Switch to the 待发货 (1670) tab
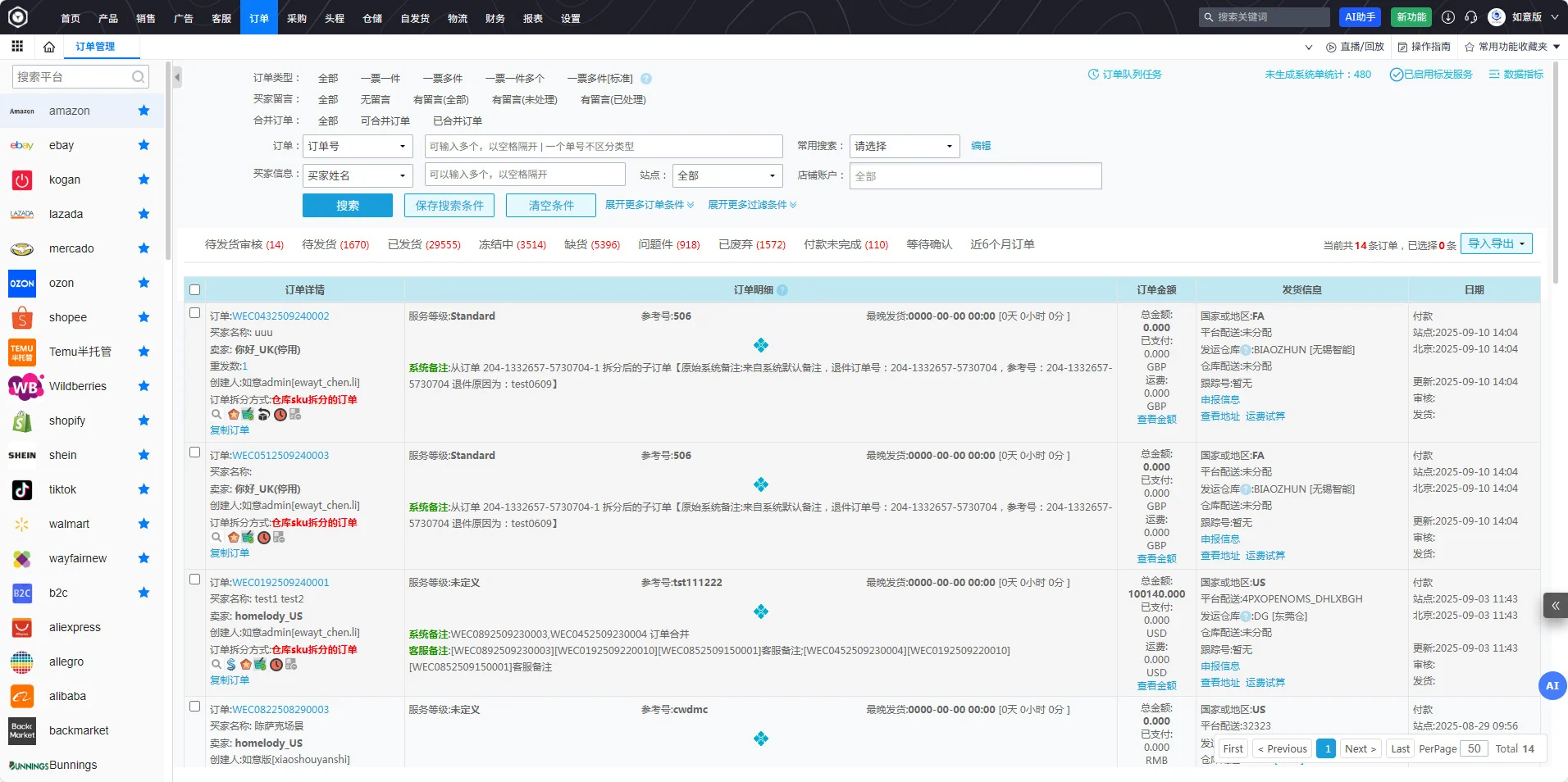The width and height of the screenshot is (1568, 782). click(335, 244)
